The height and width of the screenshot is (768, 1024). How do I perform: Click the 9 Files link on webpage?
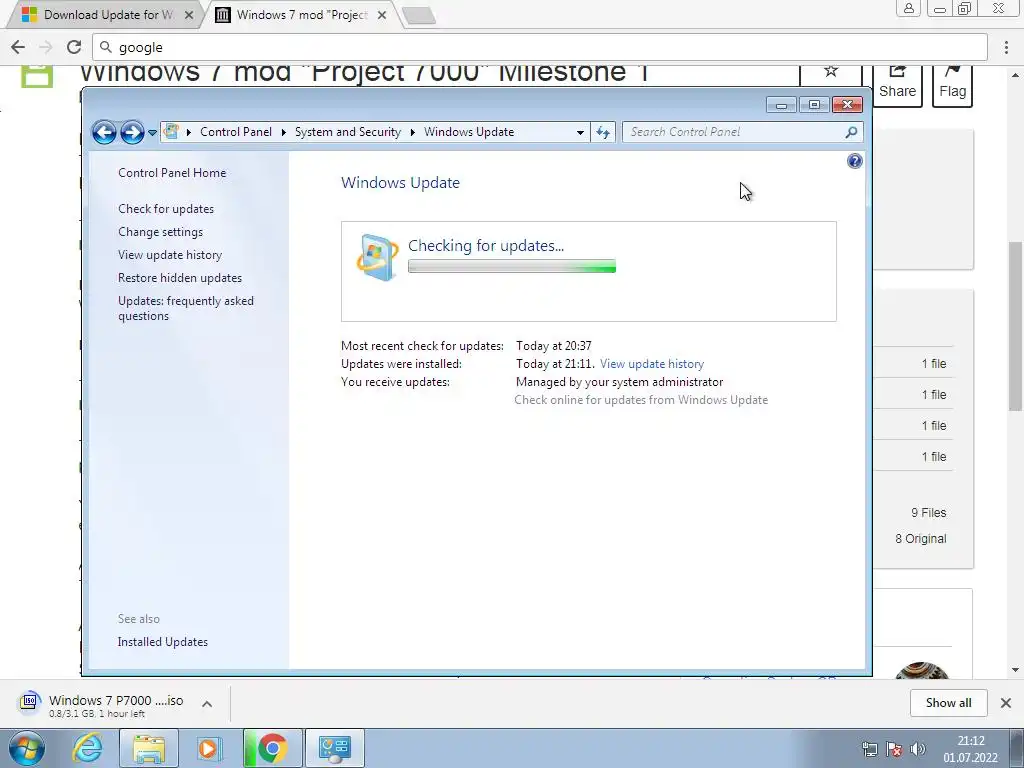[929, 513]
